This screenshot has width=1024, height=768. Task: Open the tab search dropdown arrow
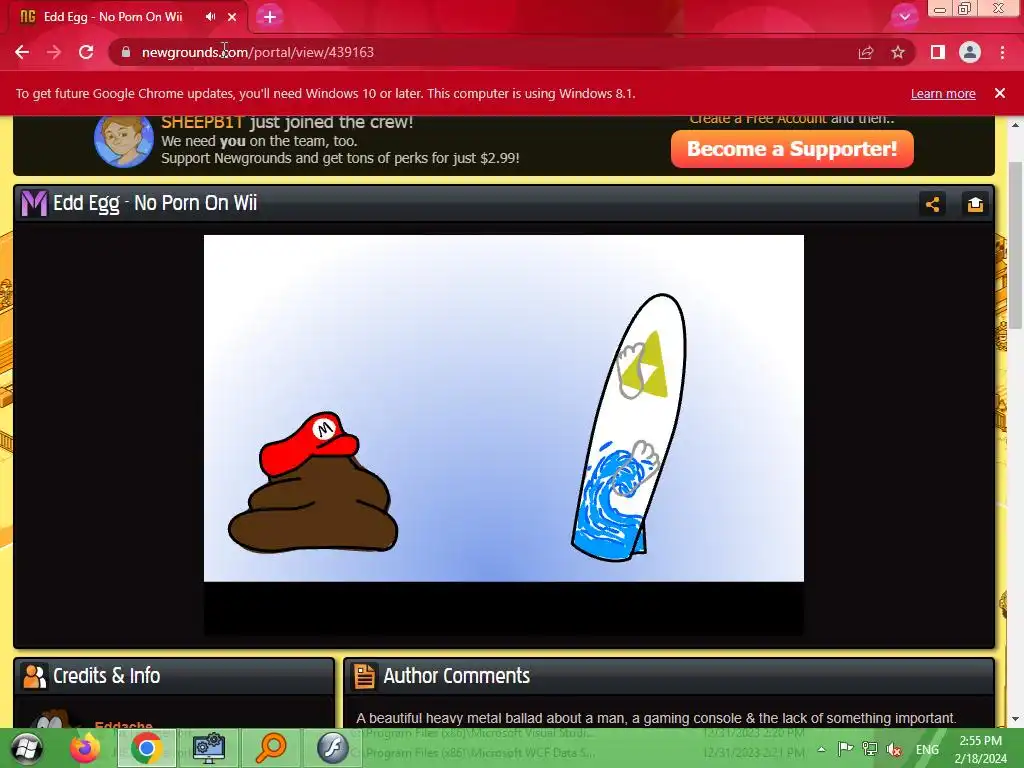904,17
